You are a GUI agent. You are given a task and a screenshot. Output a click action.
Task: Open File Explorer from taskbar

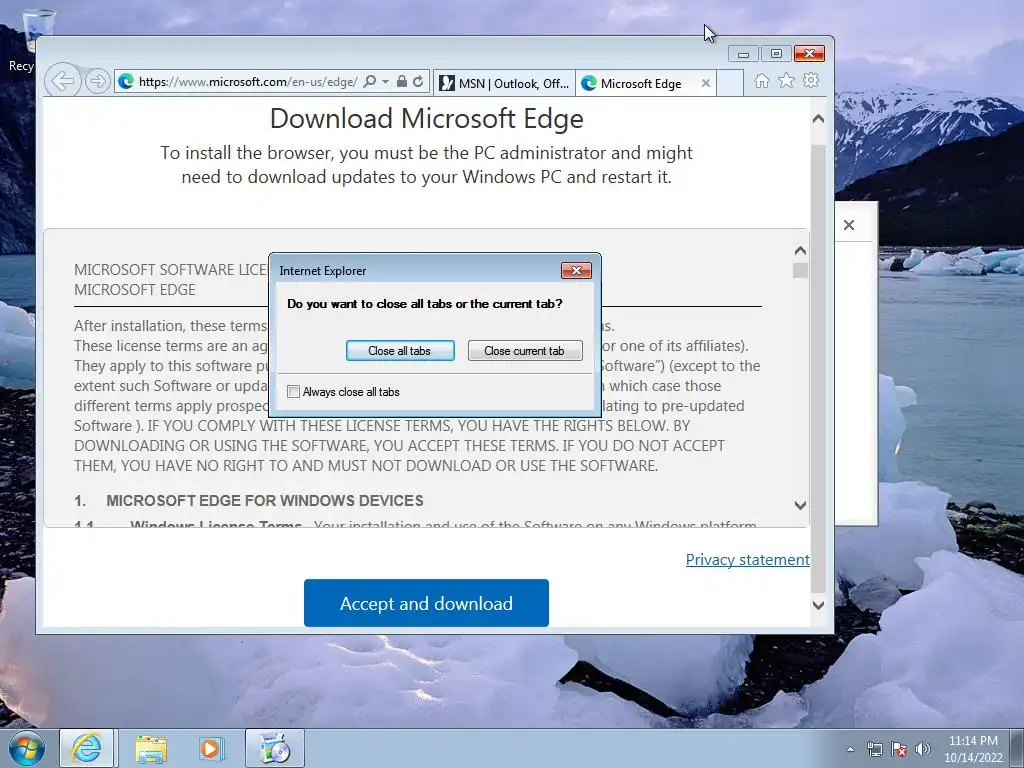point(151,748)
